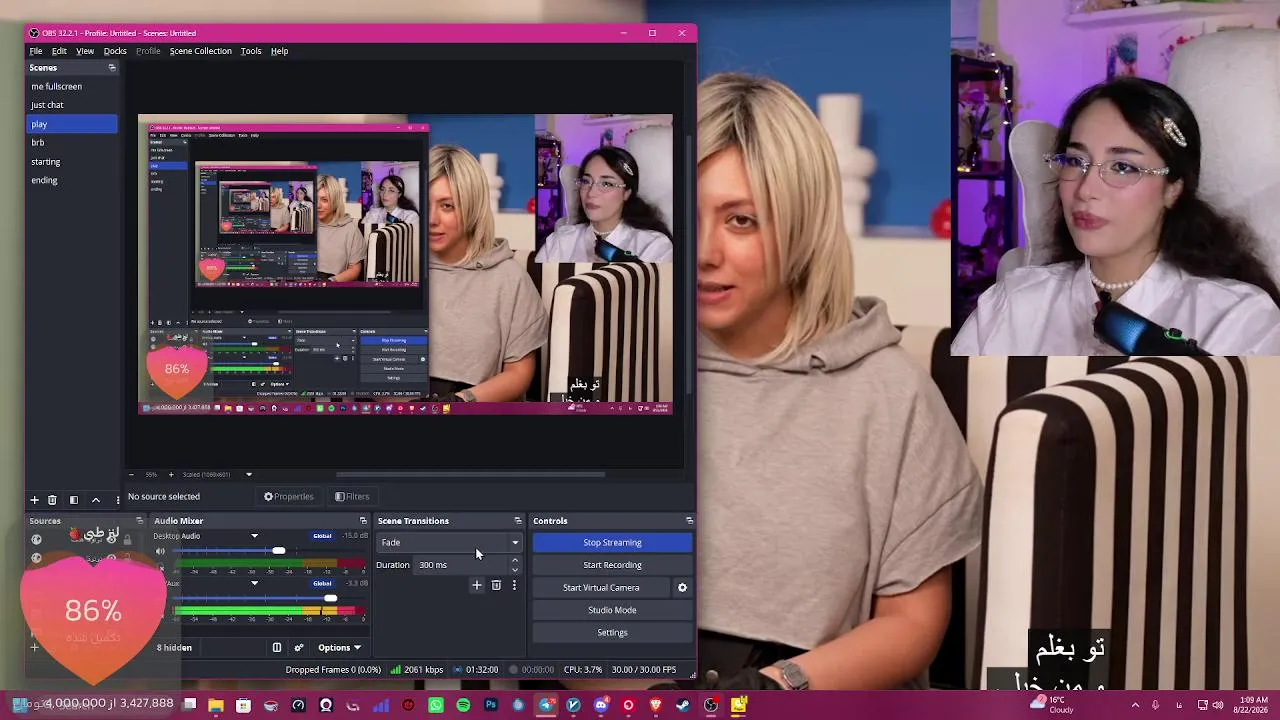Pop out the Audio Mixer dock
Image resolution: width=1280 pixels, height=720 pixels.
pyautogui.click(x=363, y=521)
